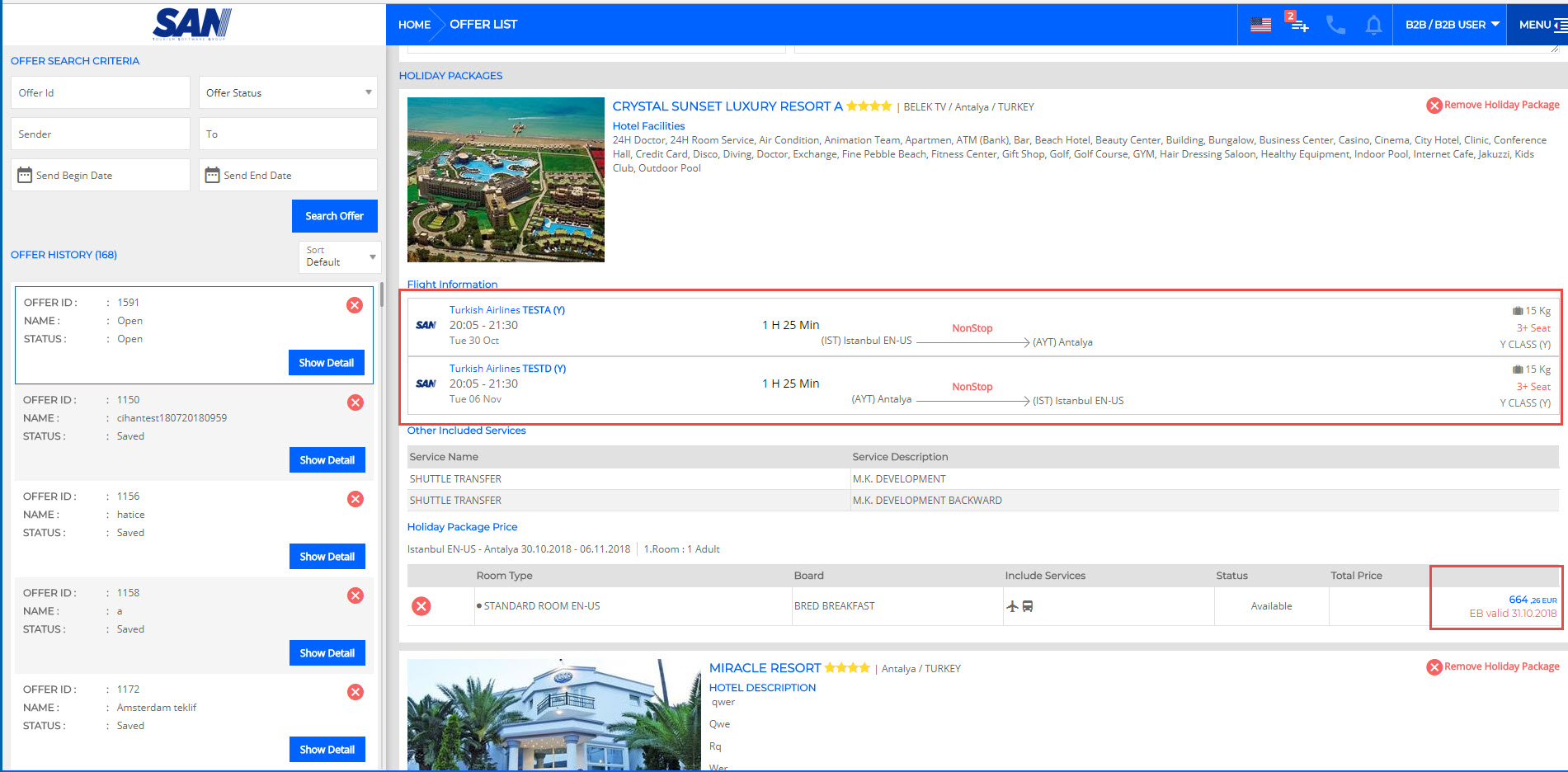
Task: Select OFFER LIST breadcrumb
Action: [x=483, y=25]
